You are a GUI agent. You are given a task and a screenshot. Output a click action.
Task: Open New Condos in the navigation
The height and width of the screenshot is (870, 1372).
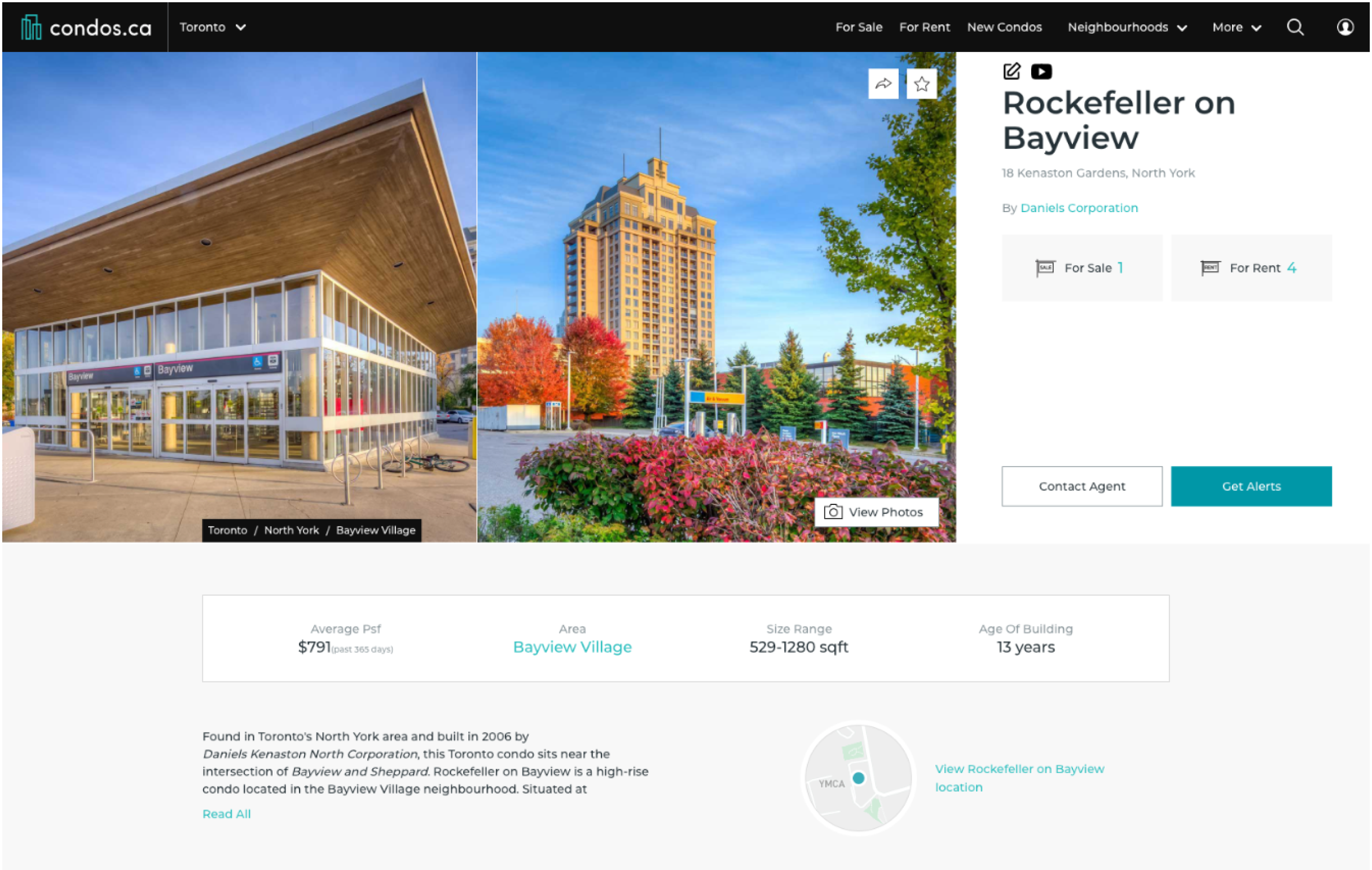[1004, 27]
